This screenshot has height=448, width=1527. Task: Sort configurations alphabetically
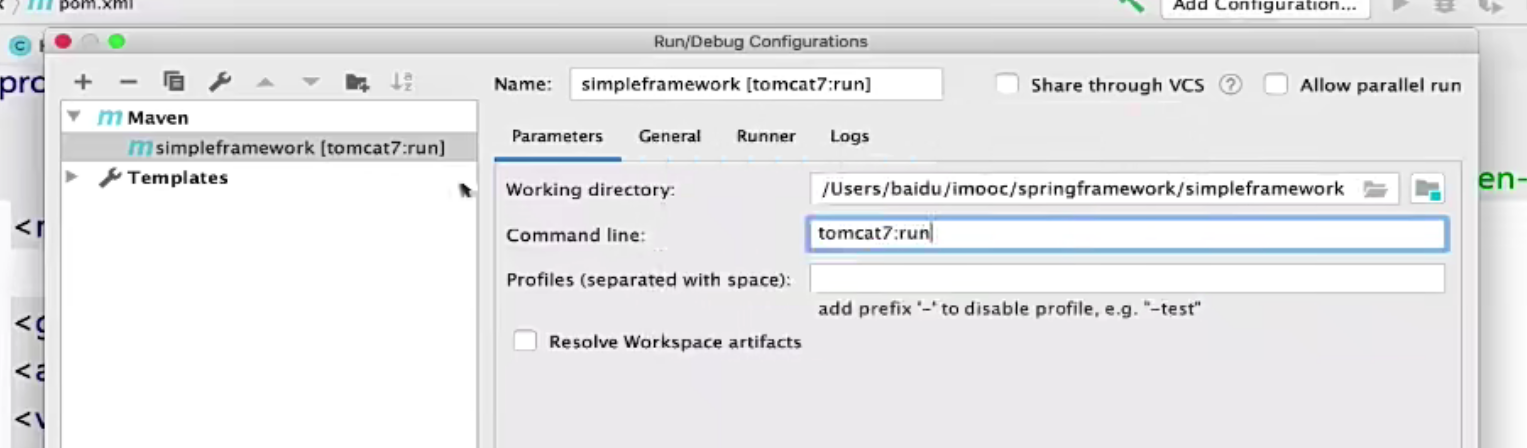point(402,83)
